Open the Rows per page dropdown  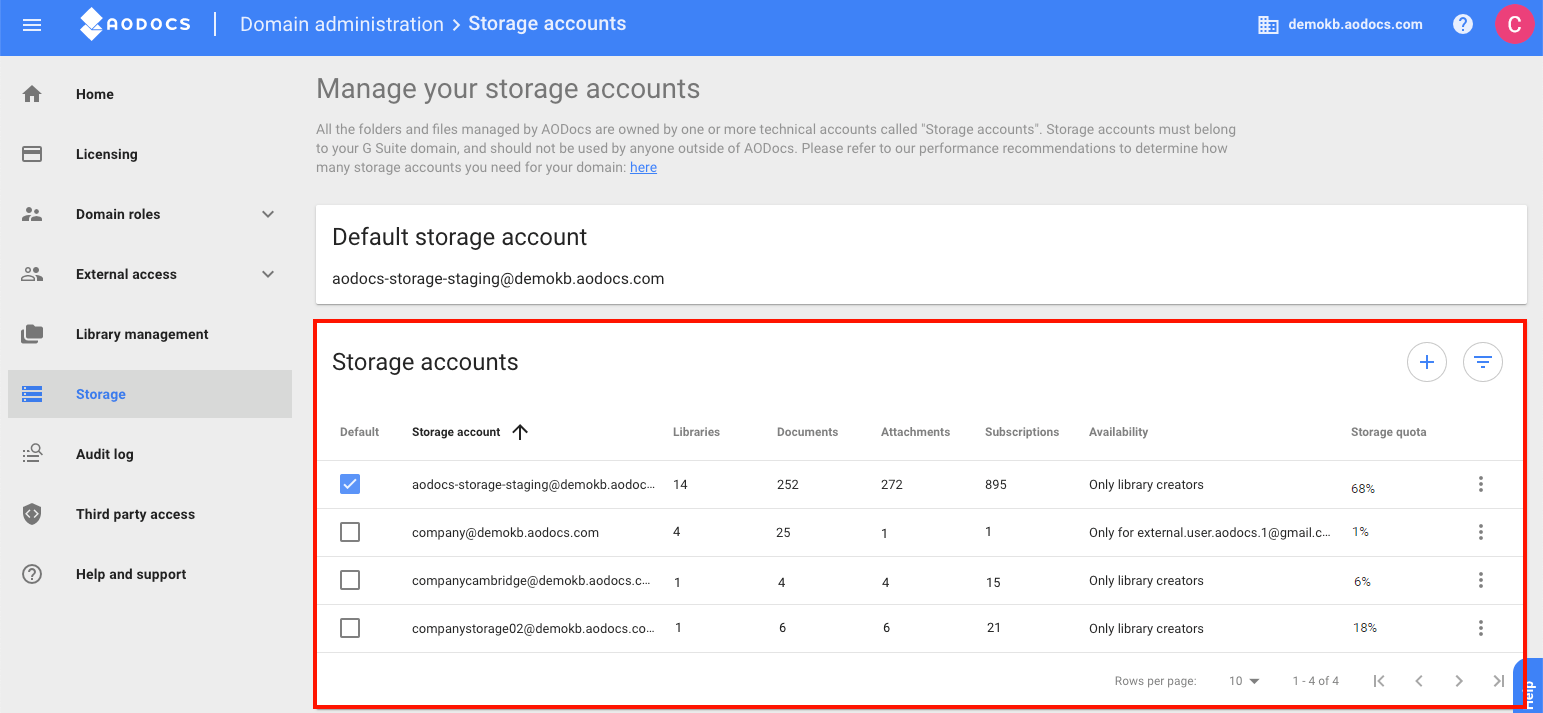pos(1242,680)
